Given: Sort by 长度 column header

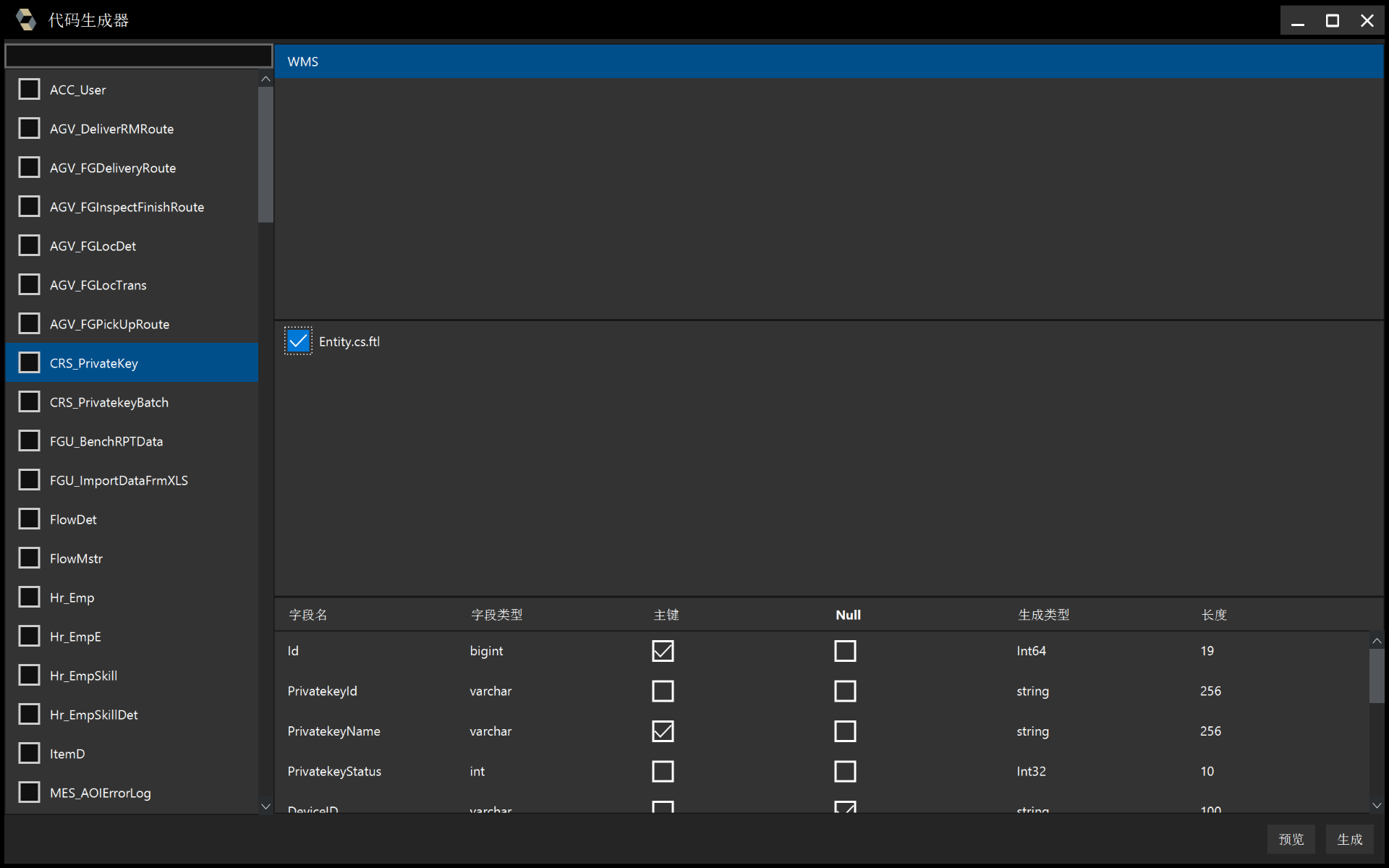Looking at the screenshot, I should 1215,615.
